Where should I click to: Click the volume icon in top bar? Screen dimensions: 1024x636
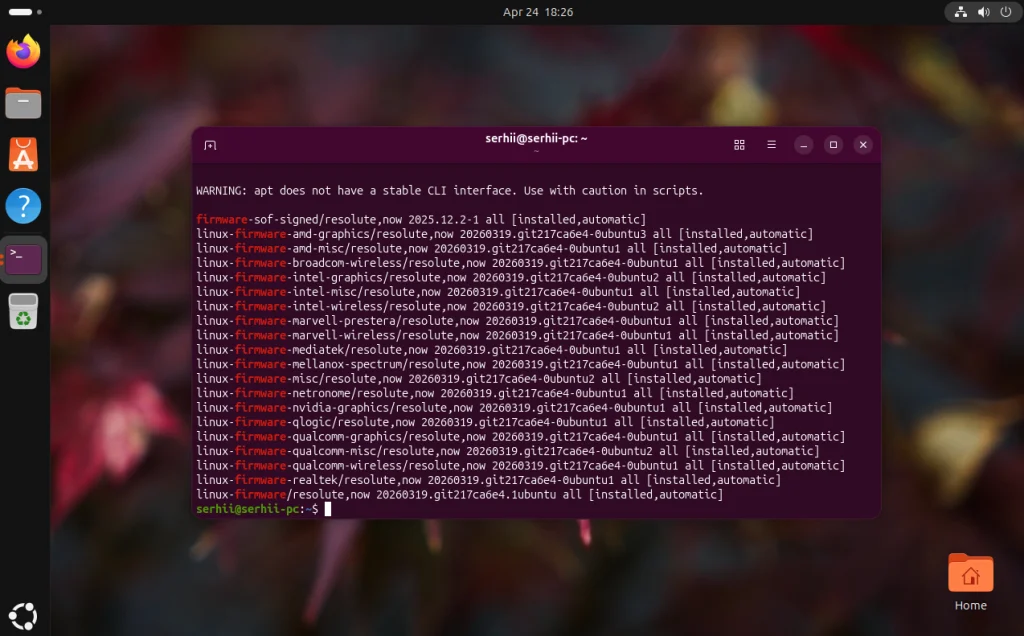984,12
